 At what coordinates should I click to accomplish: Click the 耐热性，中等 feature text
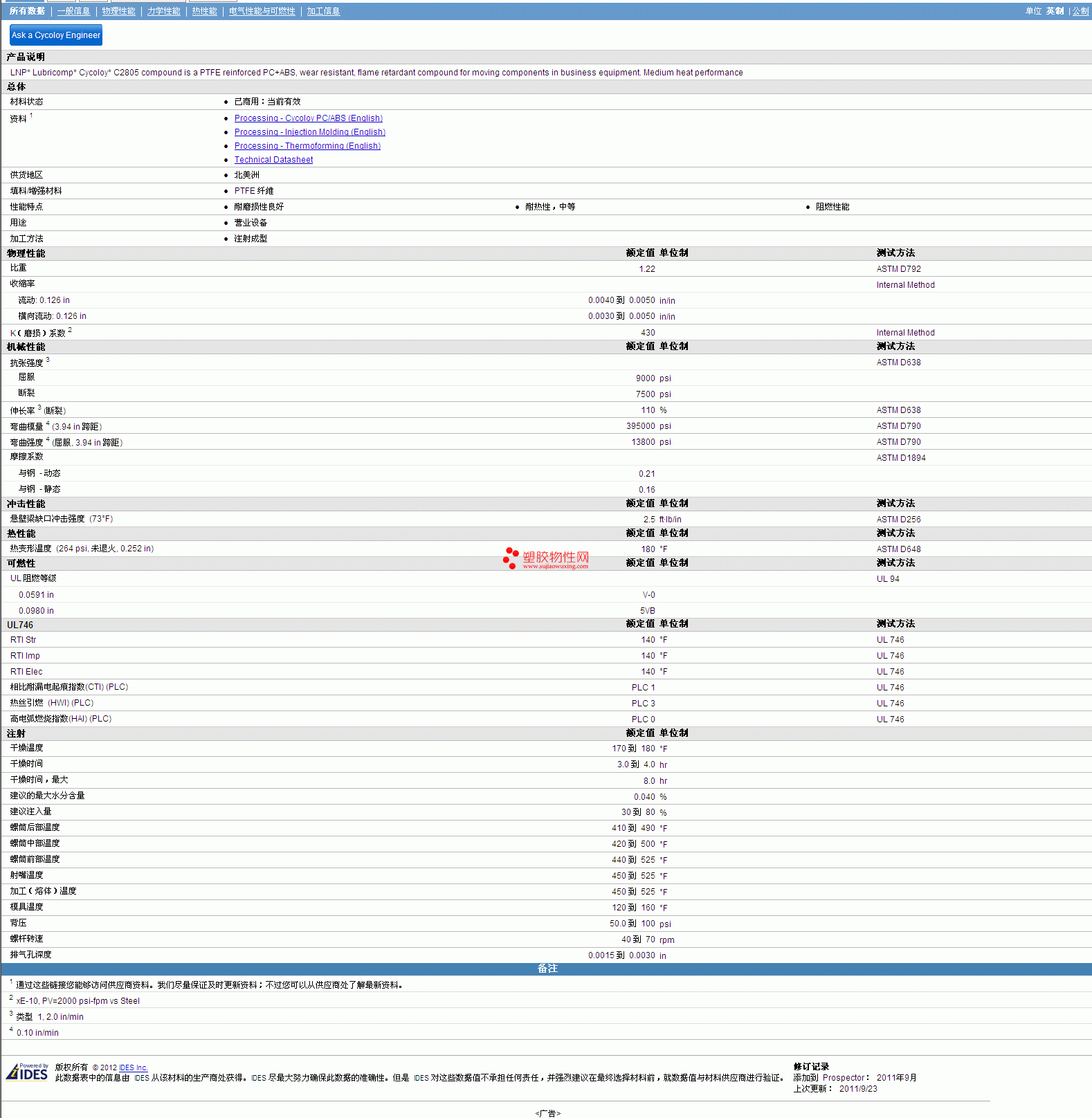click(x=550, y=207)
